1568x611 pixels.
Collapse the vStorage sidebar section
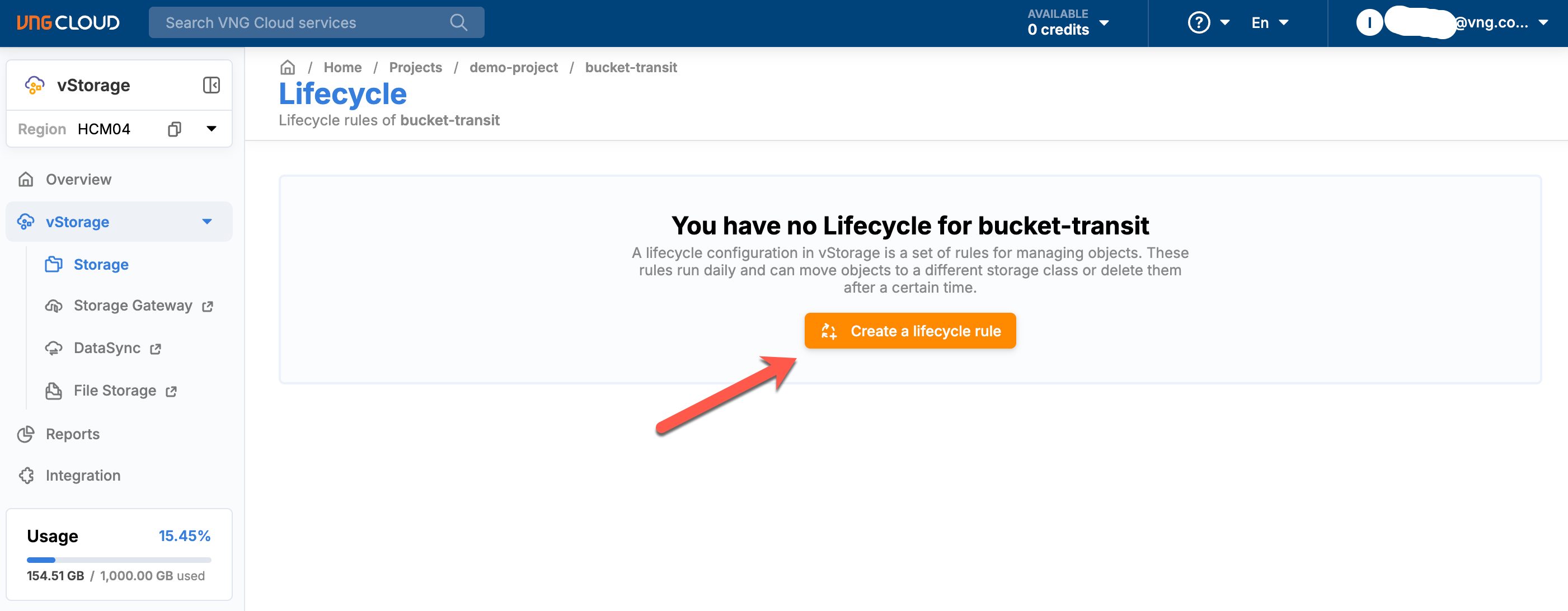click(206, 222)
